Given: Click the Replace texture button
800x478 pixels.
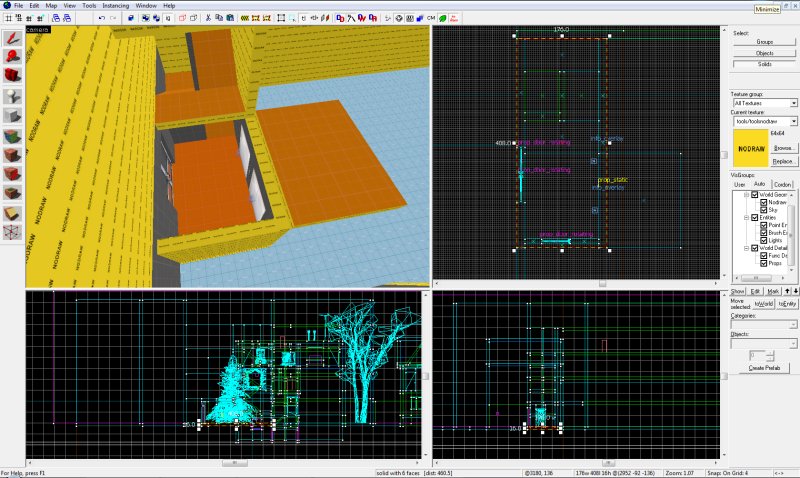Looking at the screenshot, I should click(x=783, y=161).
